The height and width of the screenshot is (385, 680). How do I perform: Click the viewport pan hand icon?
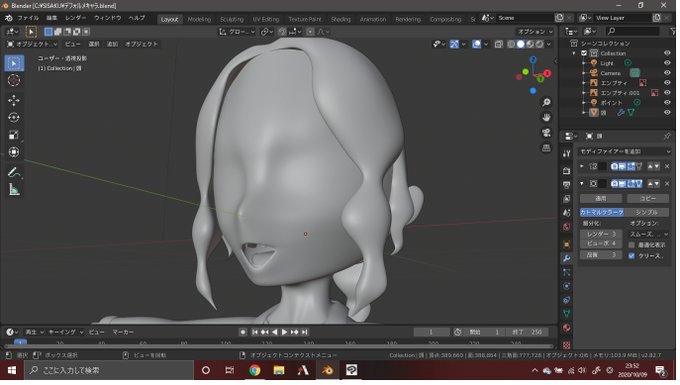546,117
